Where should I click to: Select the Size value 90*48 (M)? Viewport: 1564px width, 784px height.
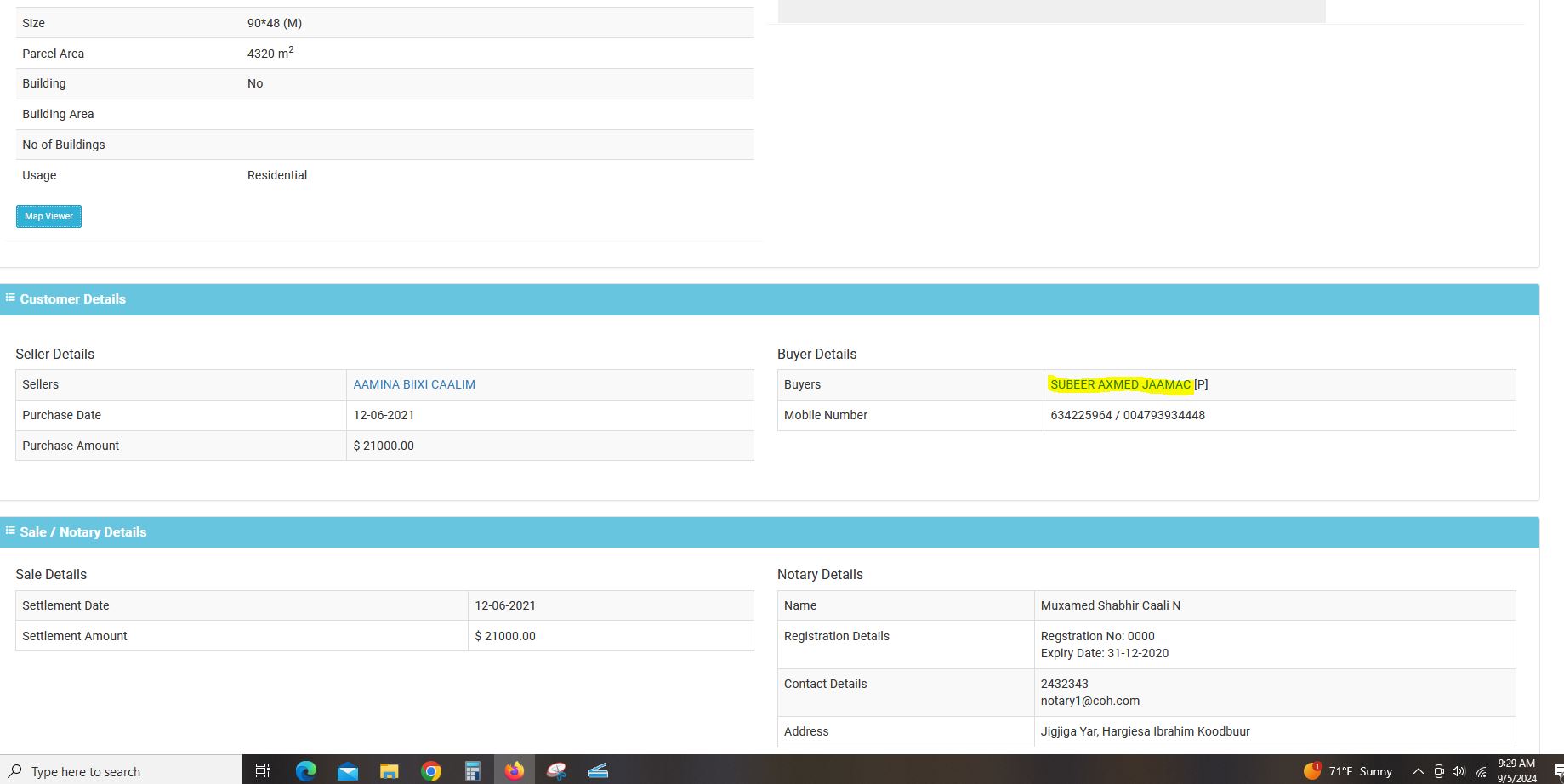click(x=275, y=23)
